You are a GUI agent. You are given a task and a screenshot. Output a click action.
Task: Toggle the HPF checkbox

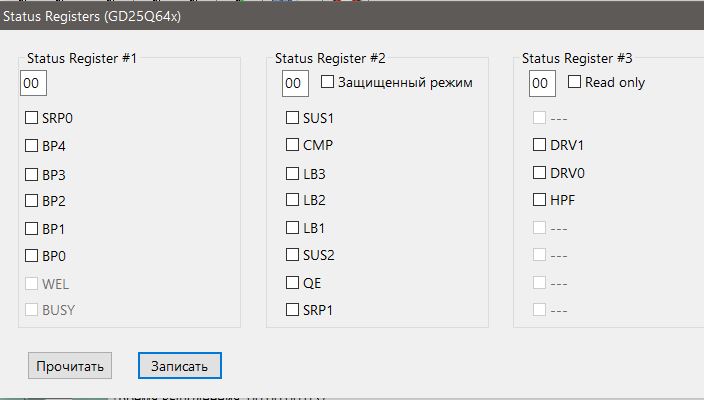(540, 200)
